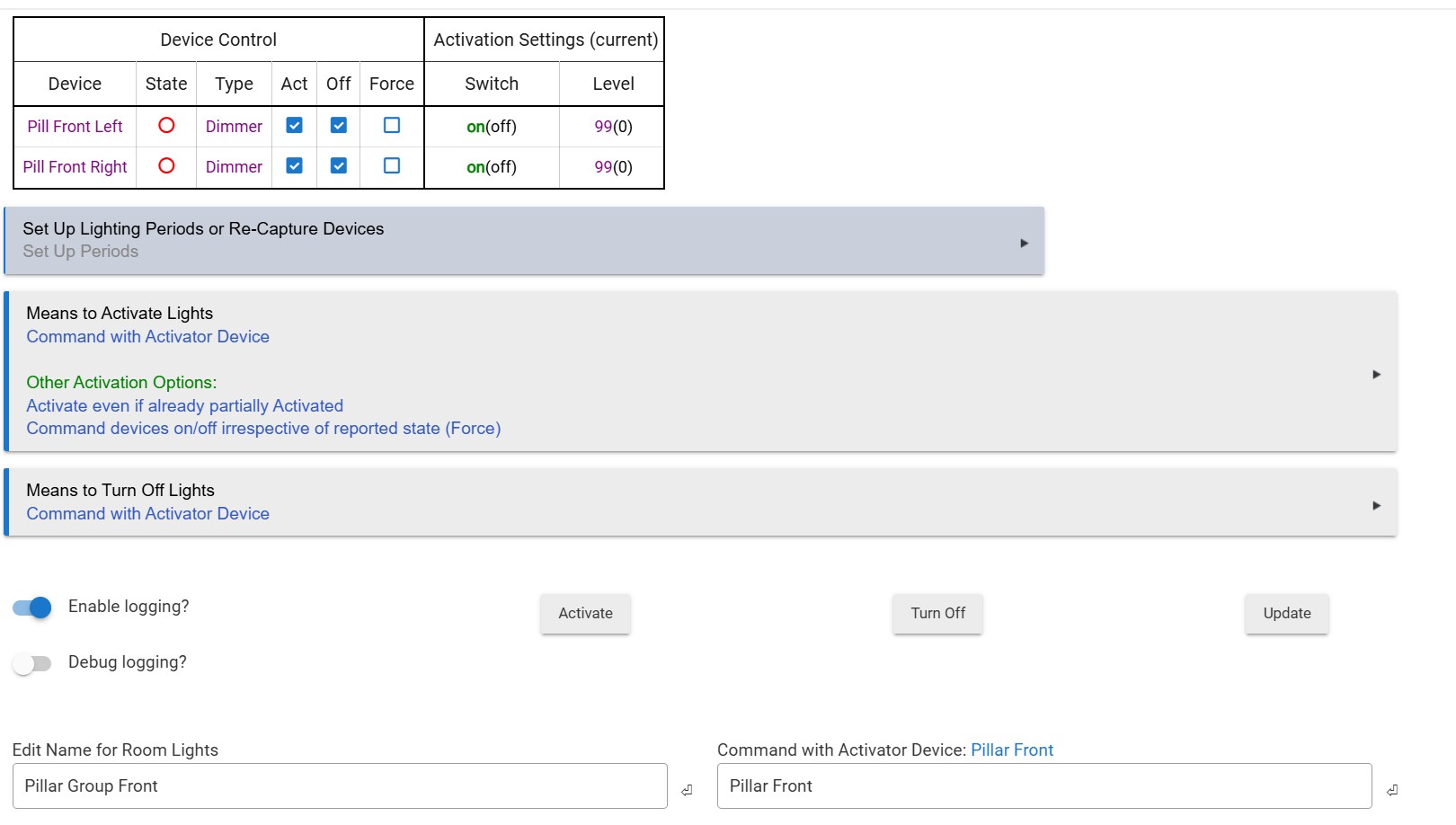
Task: Click the Update button
Action: (1286, 614)
